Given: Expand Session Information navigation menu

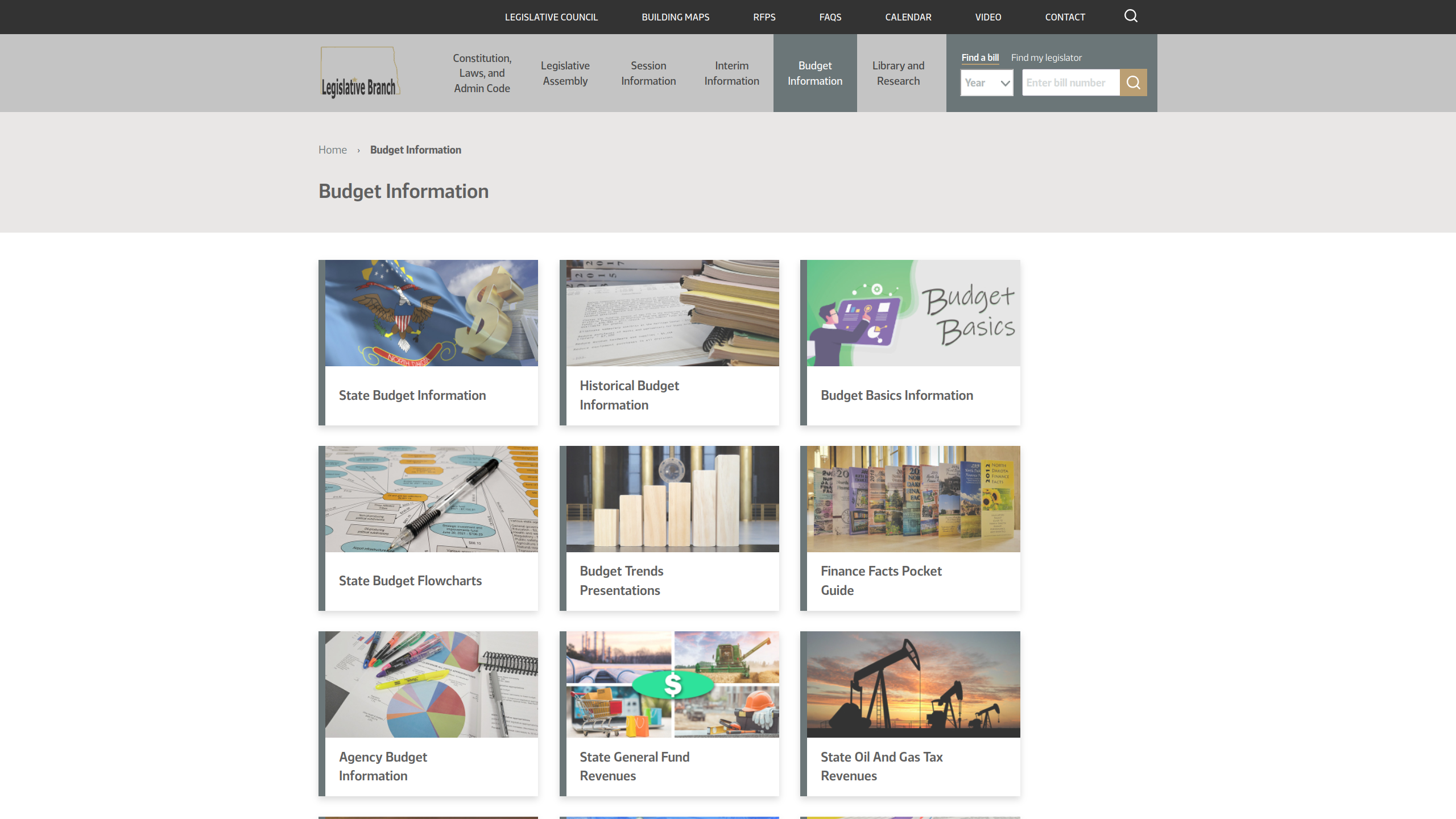Looking at the screenshot, I should click(x=648, y=73).
